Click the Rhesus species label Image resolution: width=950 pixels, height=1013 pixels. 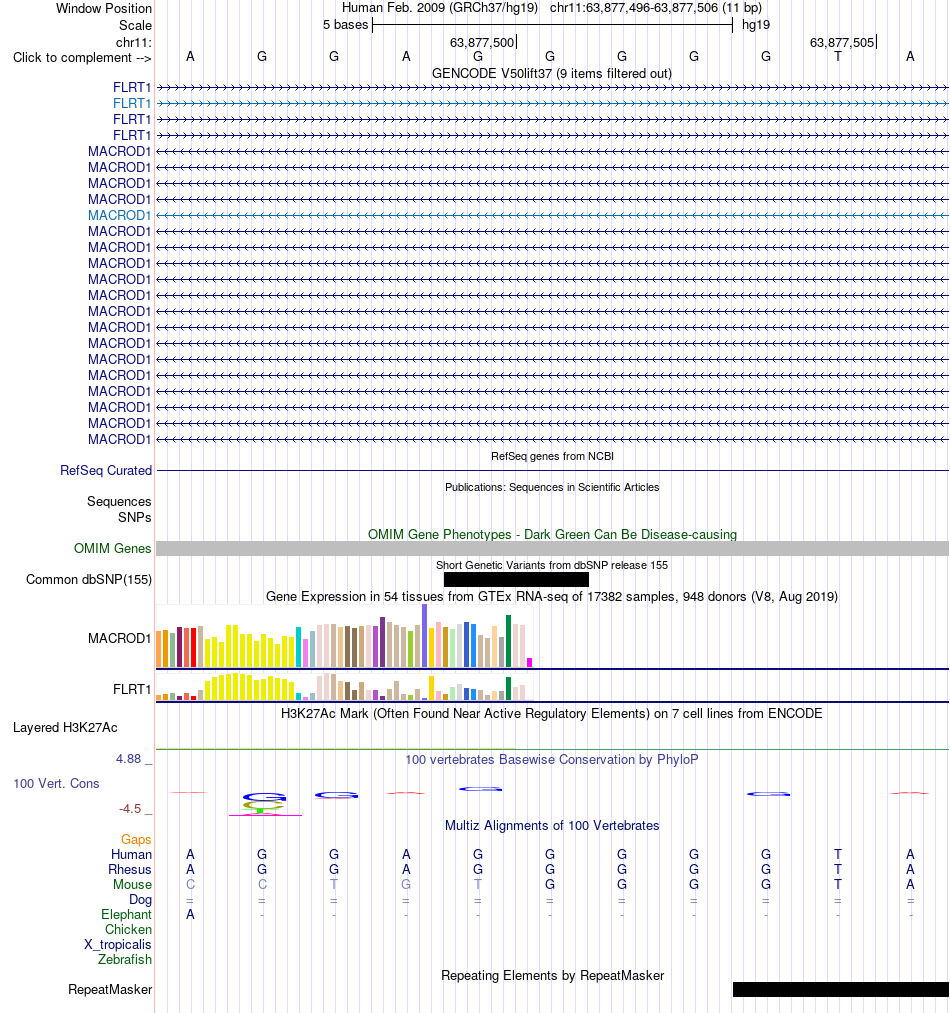click(130, 870)
